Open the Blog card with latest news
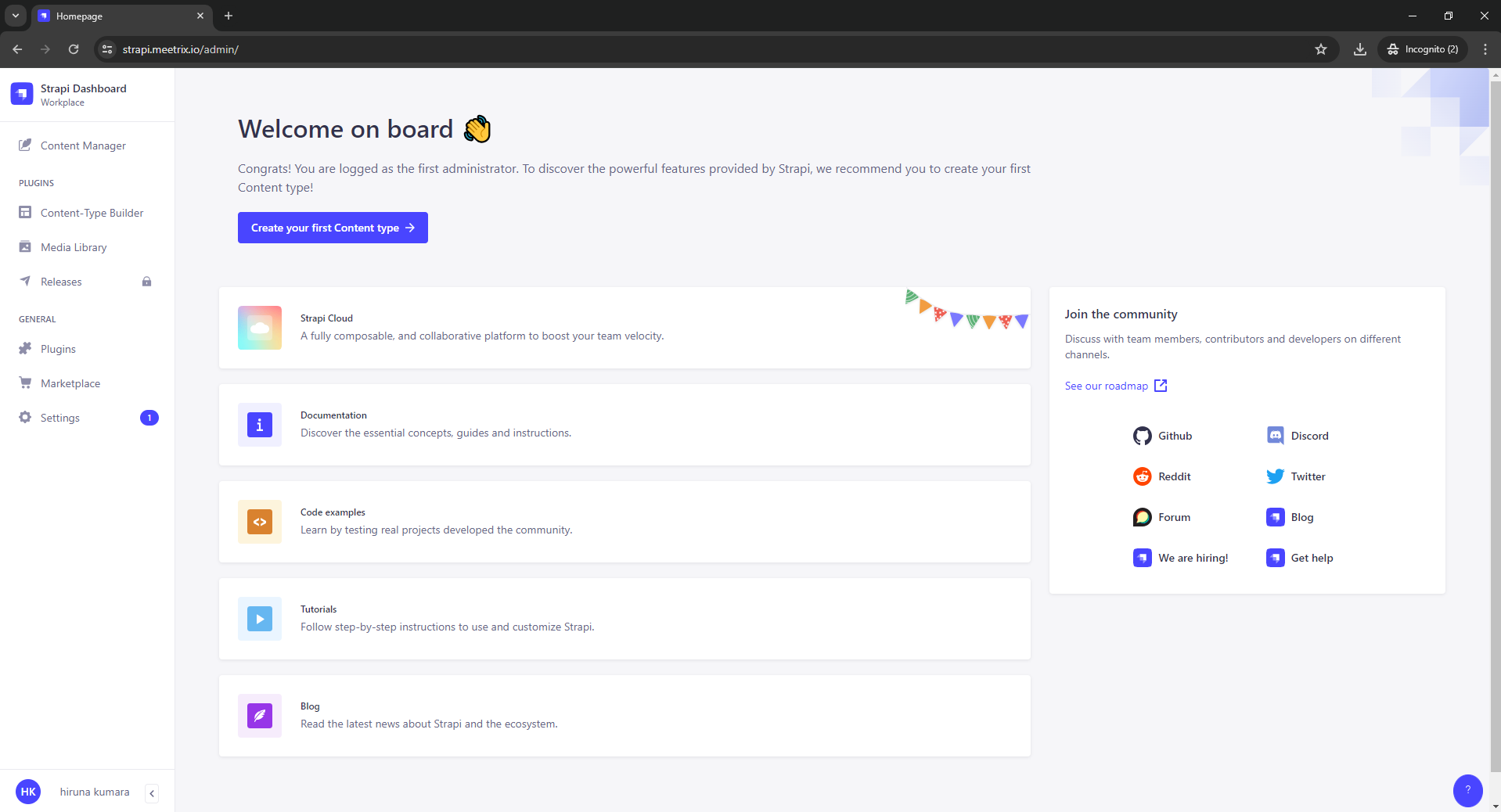 [625, 716]
